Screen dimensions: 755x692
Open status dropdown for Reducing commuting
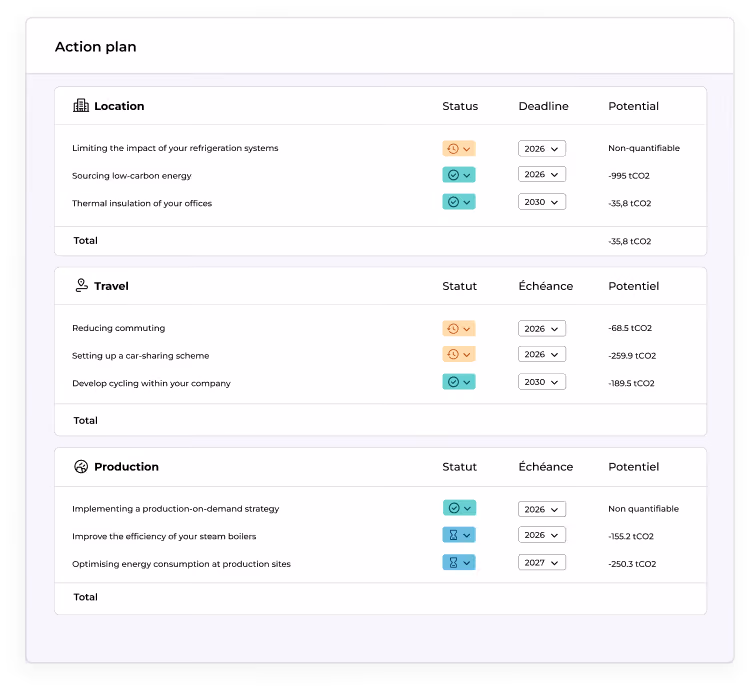[459, 329]
